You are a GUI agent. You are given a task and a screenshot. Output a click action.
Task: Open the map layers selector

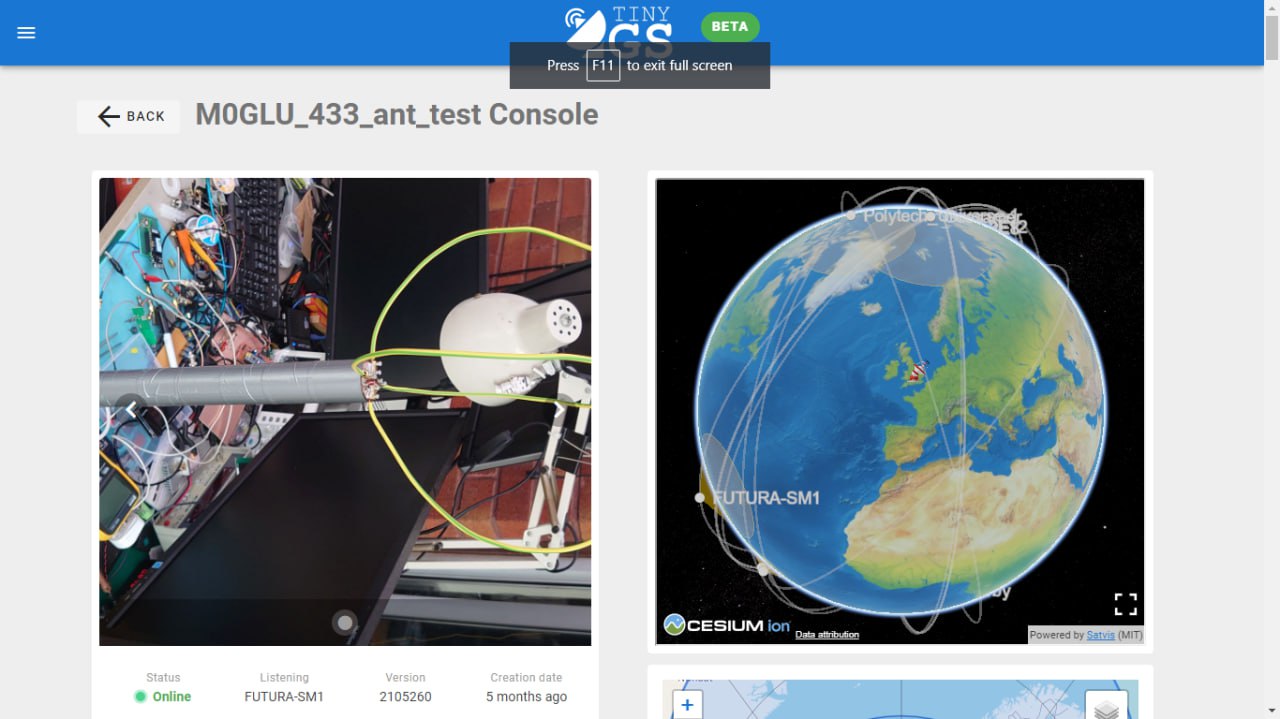[1106, 708]
